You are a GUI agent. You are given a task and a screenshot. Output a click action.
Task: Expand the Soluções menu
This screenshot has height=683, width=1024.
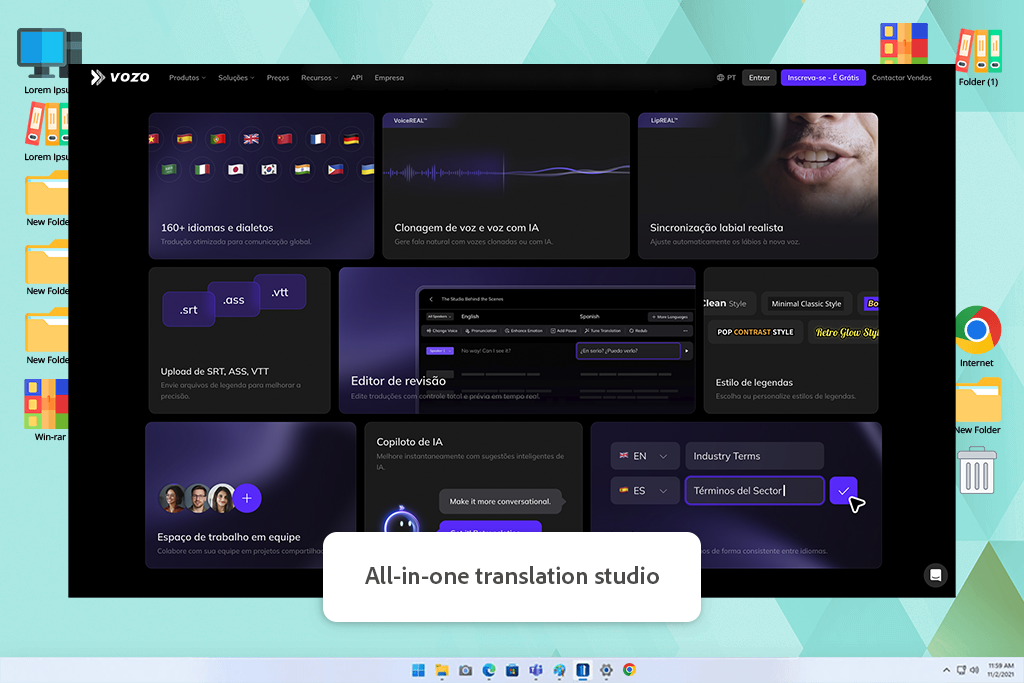tap(236, 78)
